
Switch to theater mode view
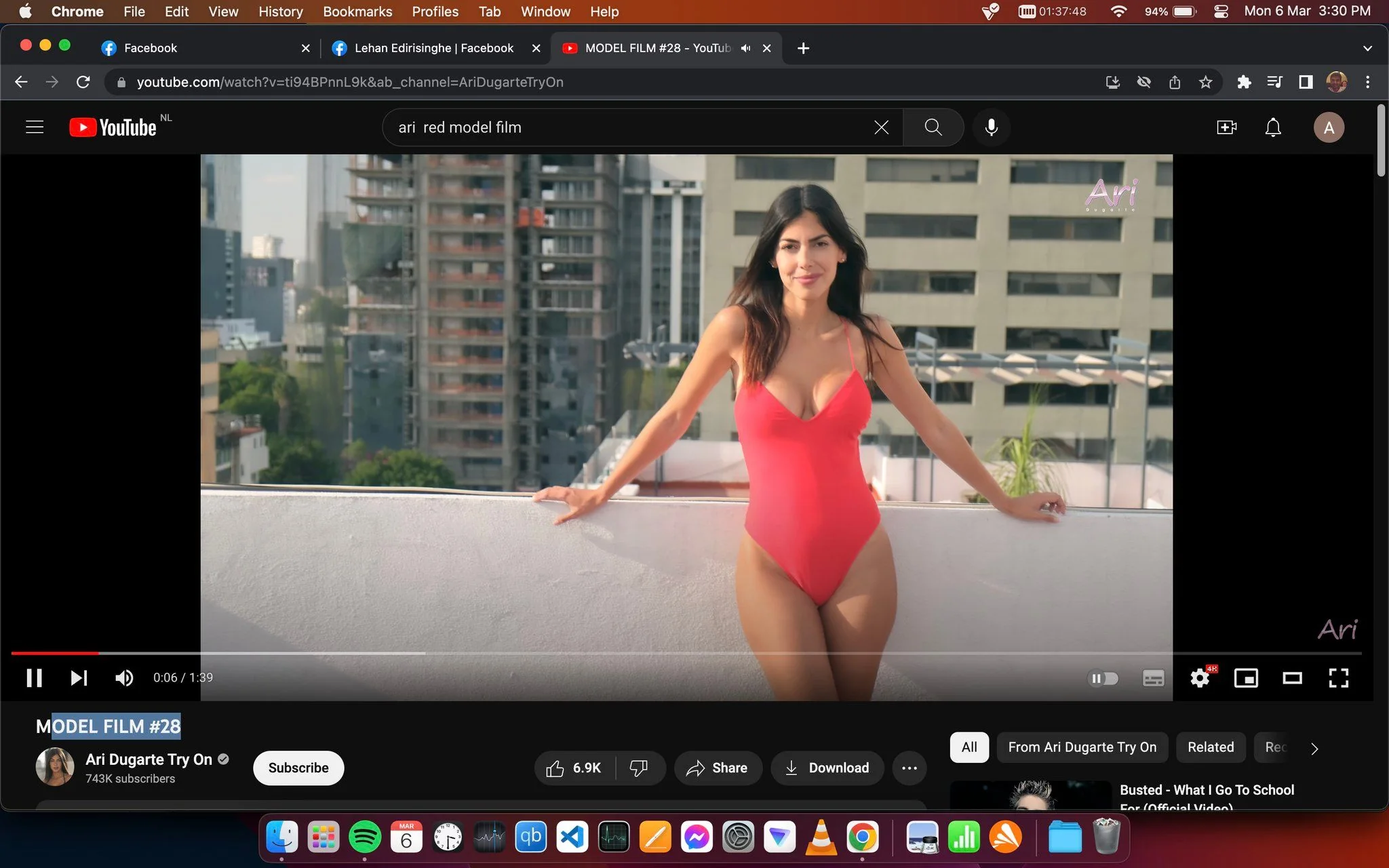(1292, 677)
